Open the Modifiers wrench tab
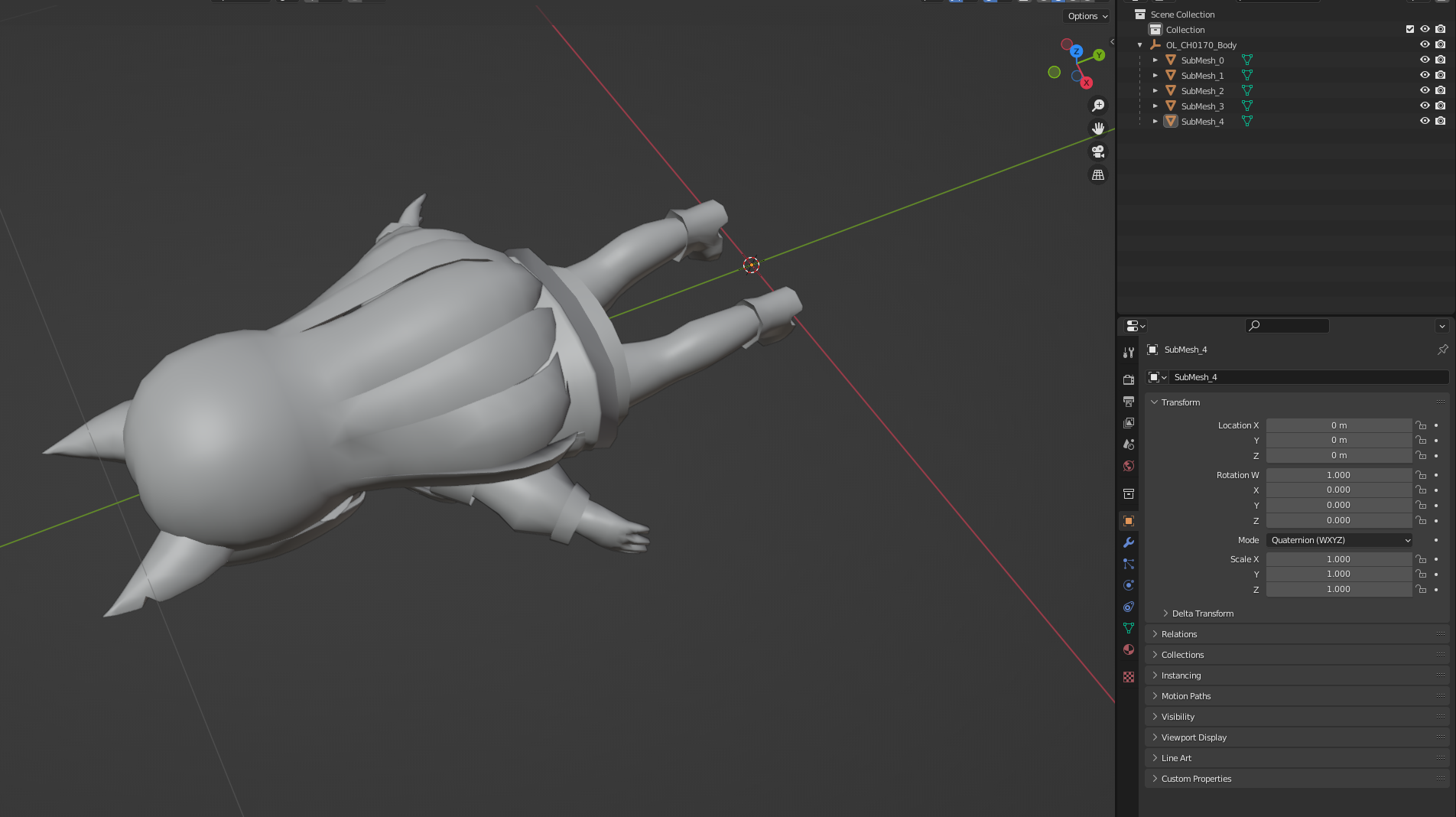This screenshot has width=1456, height=817. (x=1129, y=542)
